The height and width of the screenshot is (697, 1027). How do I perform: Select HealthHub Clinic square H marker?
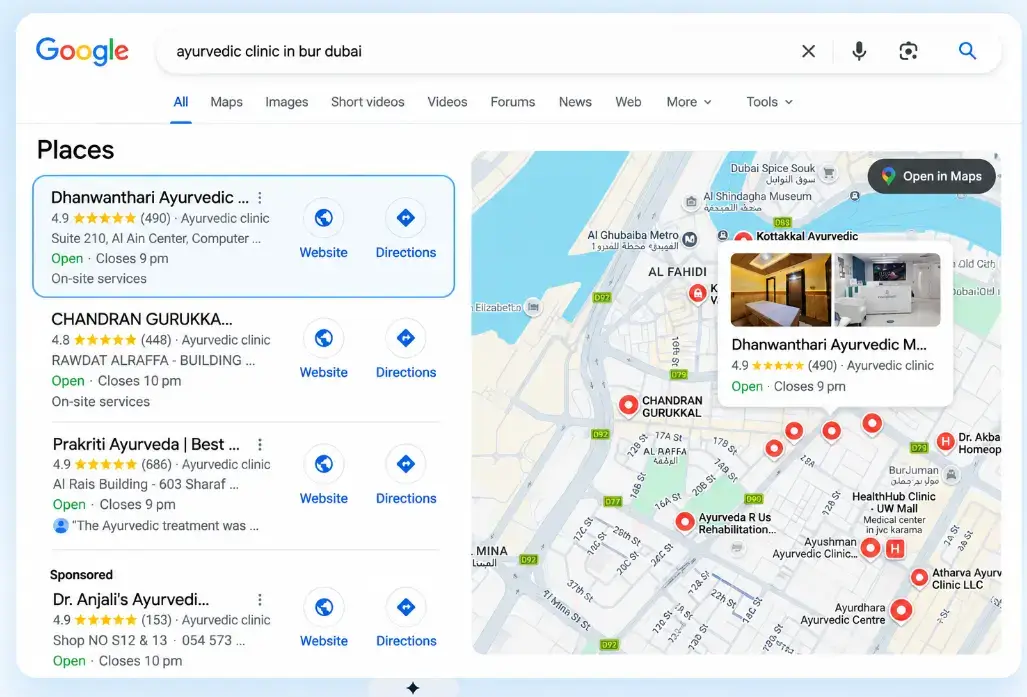pos(895,548)
